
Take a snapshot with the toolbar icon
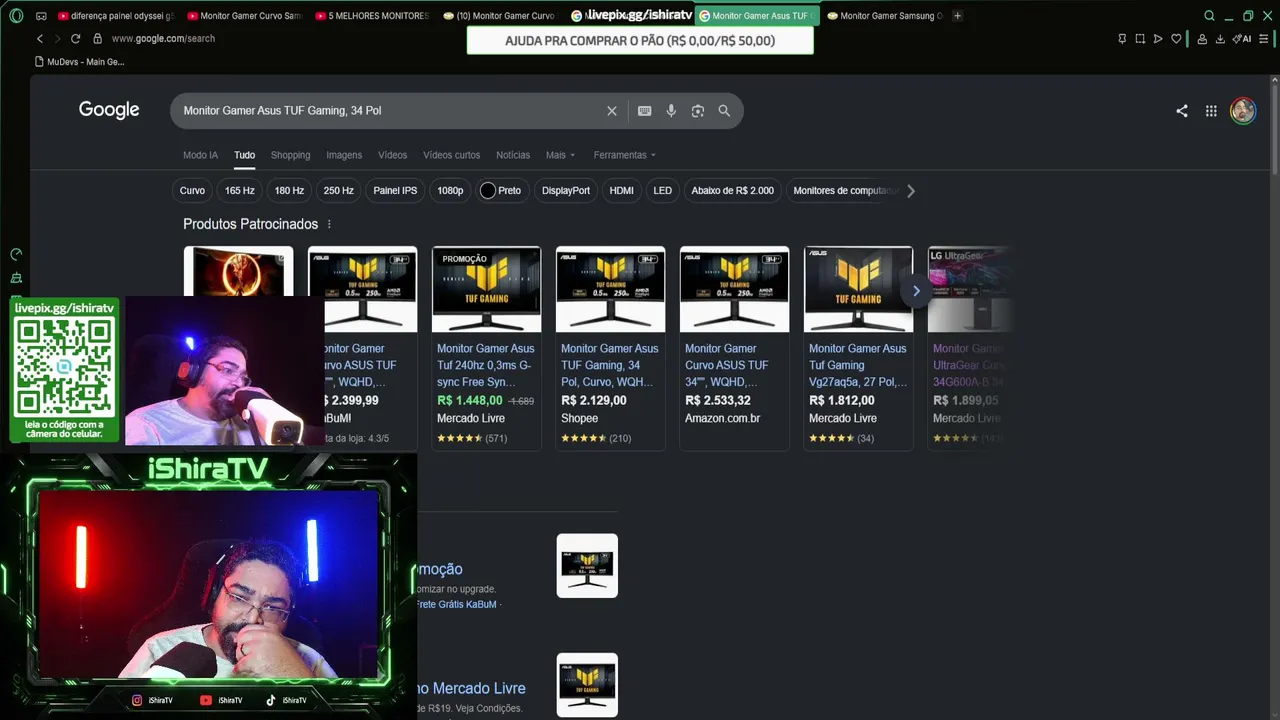pyautogui.click(x=1140, y=39)
